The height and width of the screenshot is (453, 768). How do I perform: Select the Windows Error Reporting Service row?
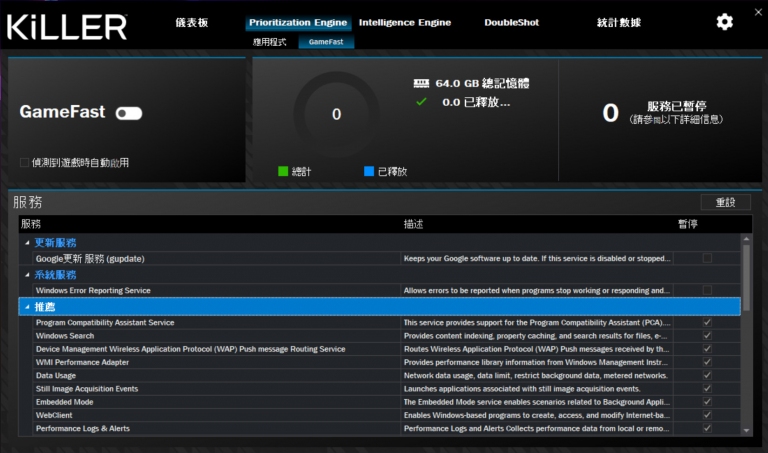point(387,290)
